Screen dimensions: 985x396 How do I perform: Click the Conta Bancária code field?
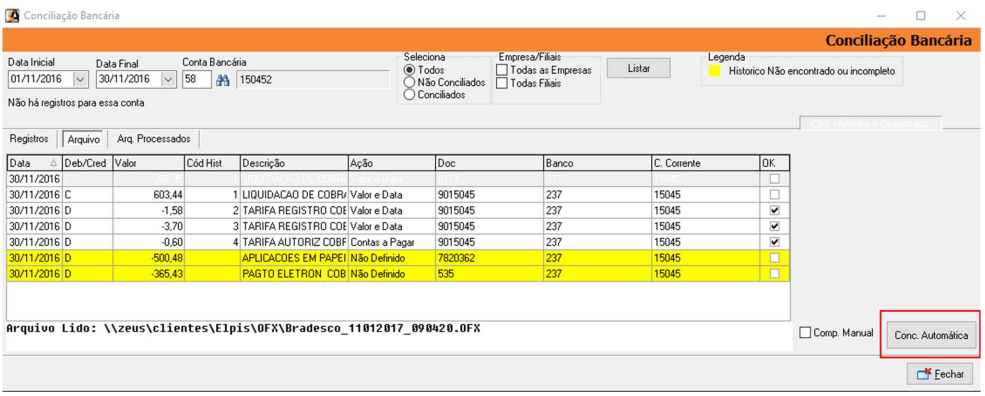click(x=197, y=80)
